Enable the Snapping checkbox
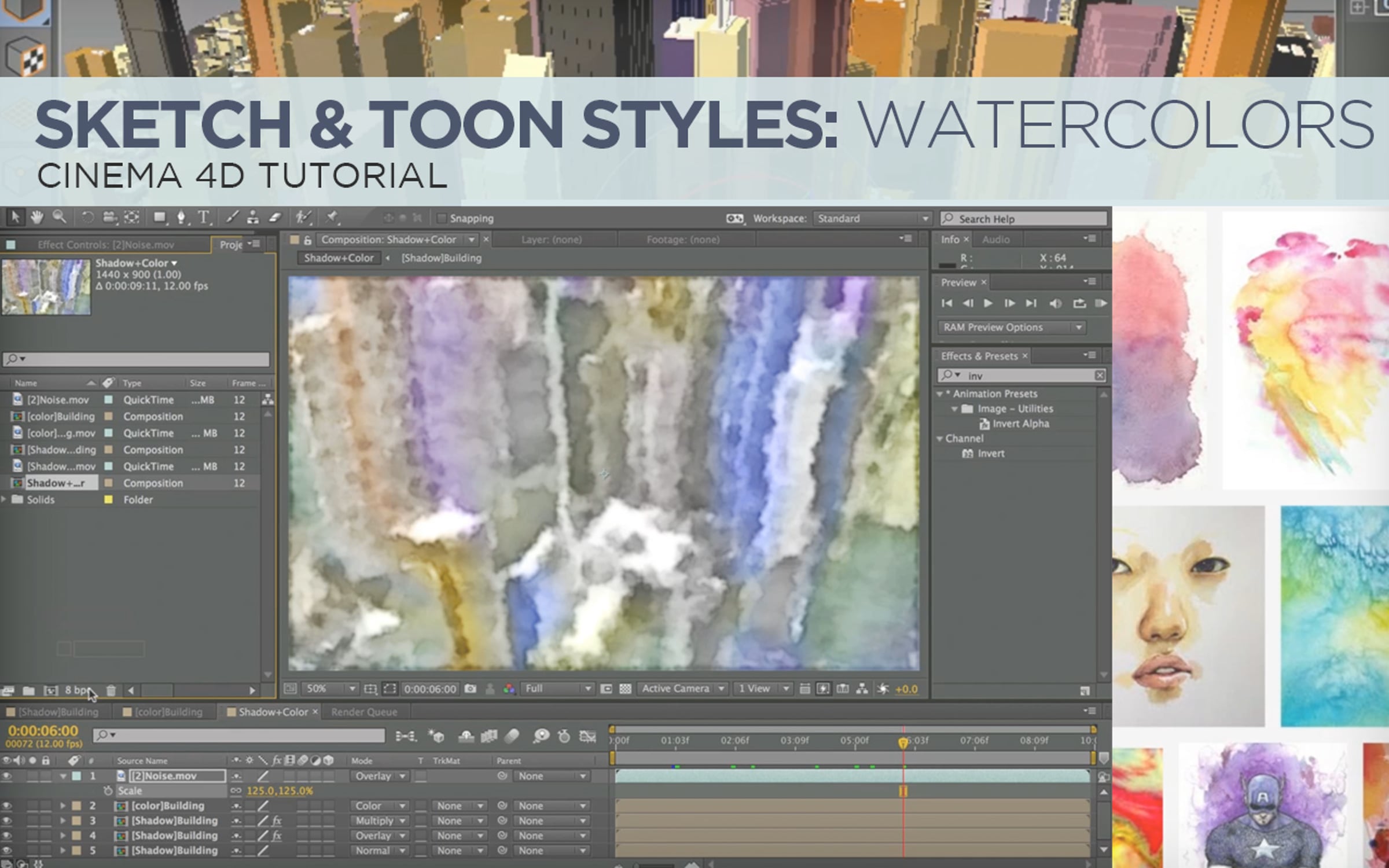The height and width of the screenshot is (868, 1389). click(x=442, y=218)
